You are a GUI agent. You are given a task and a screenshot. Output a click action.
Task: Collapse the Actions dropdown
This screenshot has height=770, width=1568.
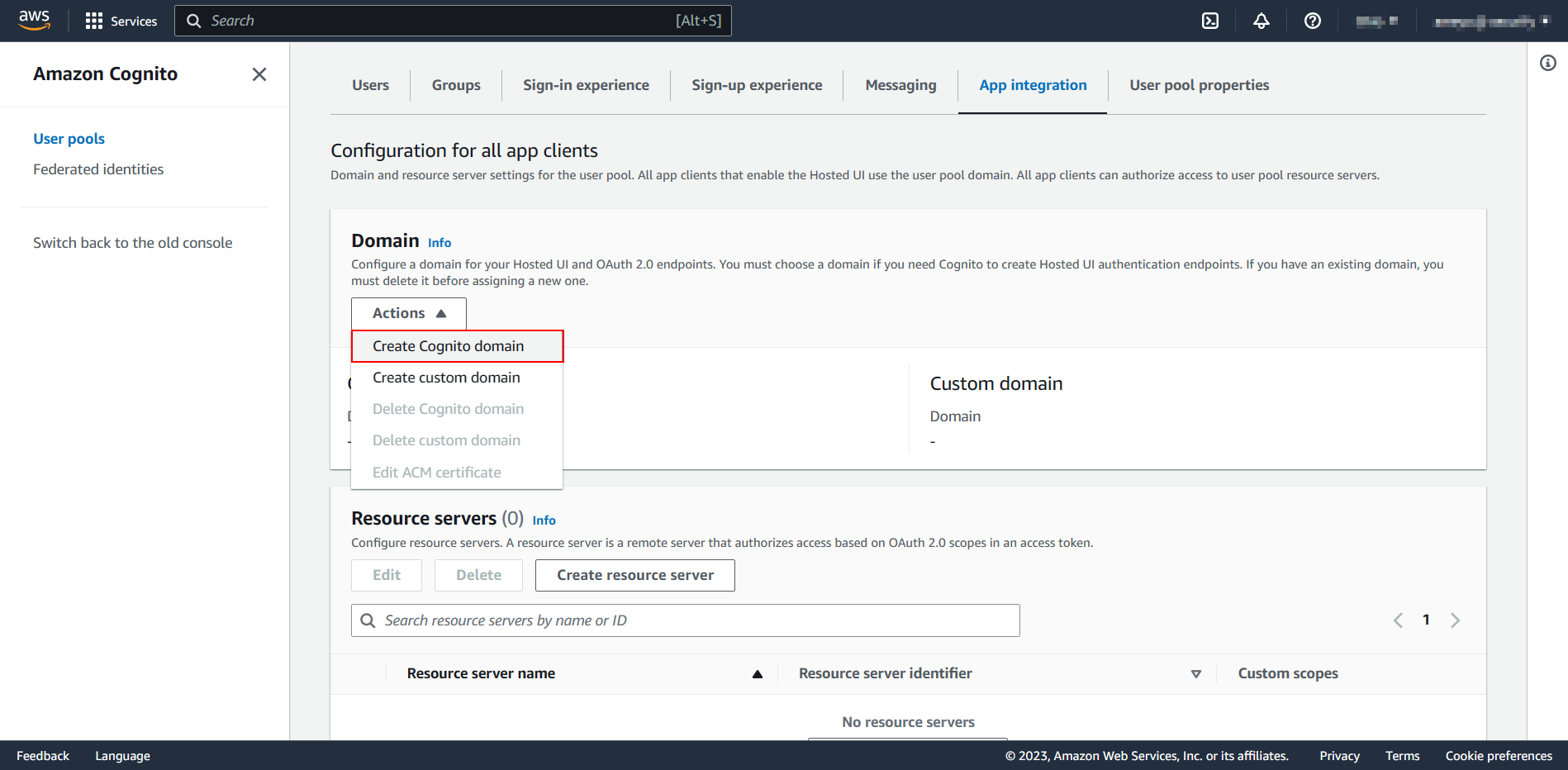pyautogui.click(x=409, y=313)
